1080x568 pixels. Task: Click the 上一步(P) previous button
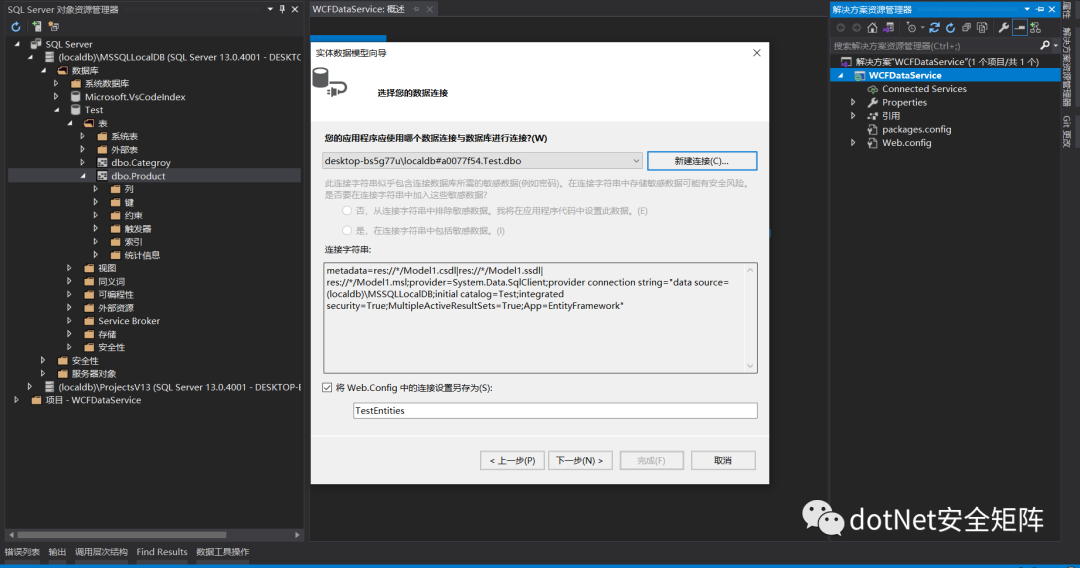pyautogui.click(x=512, y=460)
